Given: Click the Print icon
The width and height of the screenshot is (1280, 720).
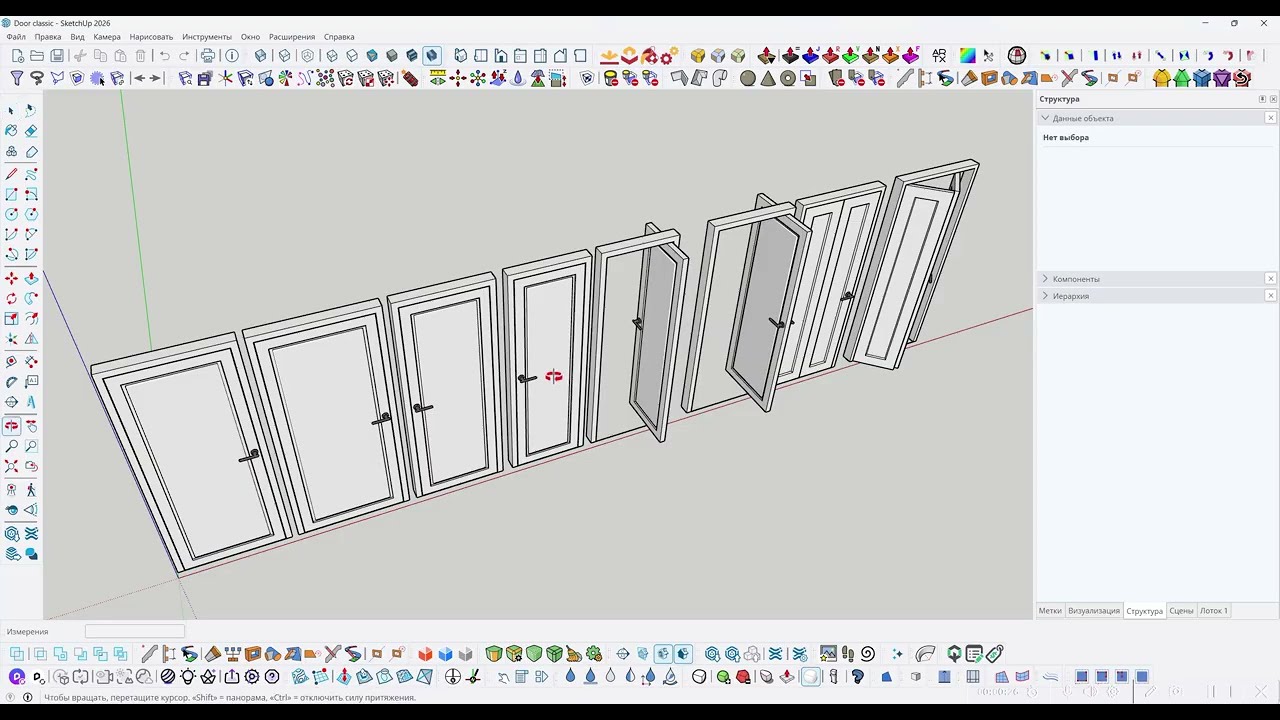Looking at the screenshot, I should pos(208,56).
